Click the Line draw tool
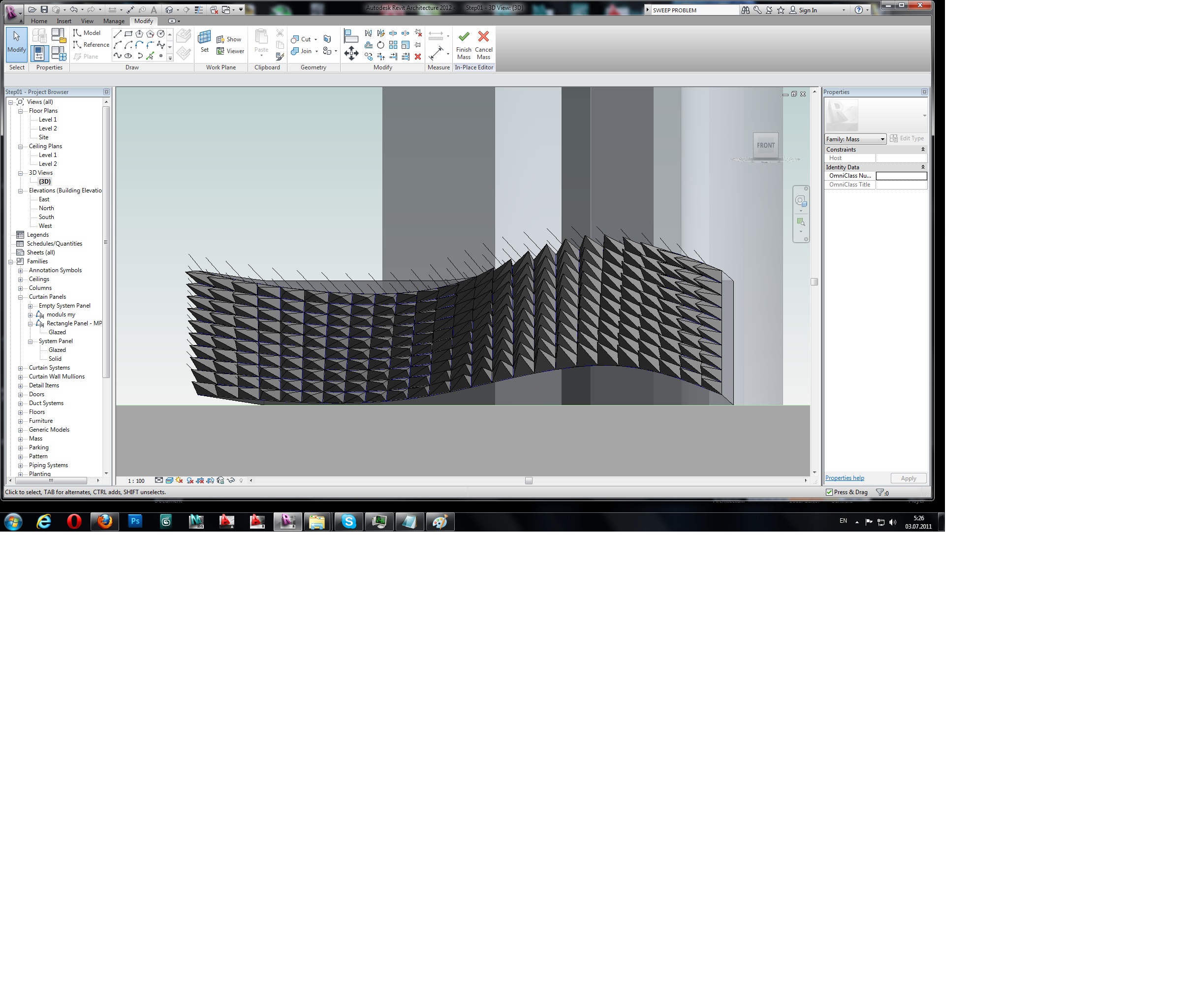This screenshot has height=1008, width=1193. tap(117, 33)
